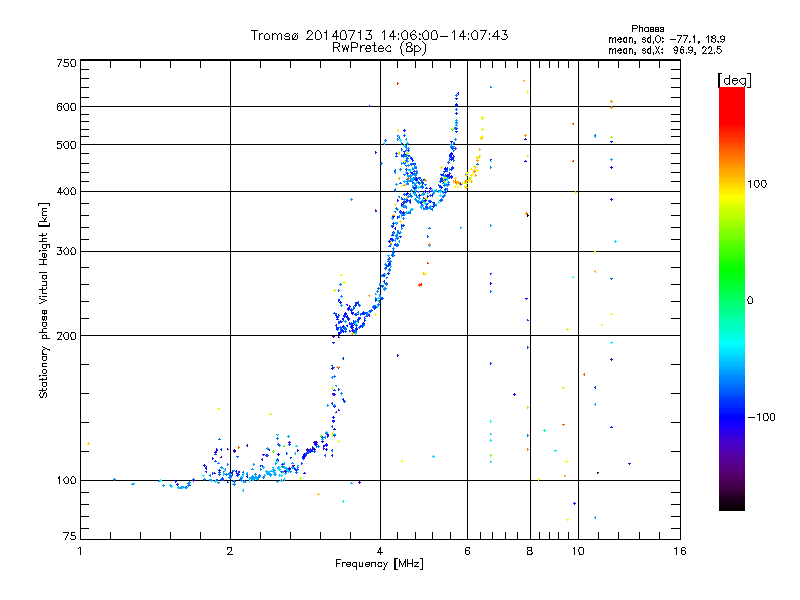The image size is (800, 600).
Task: Click the "0" label beside the color bar
Action: pos(750,301)
